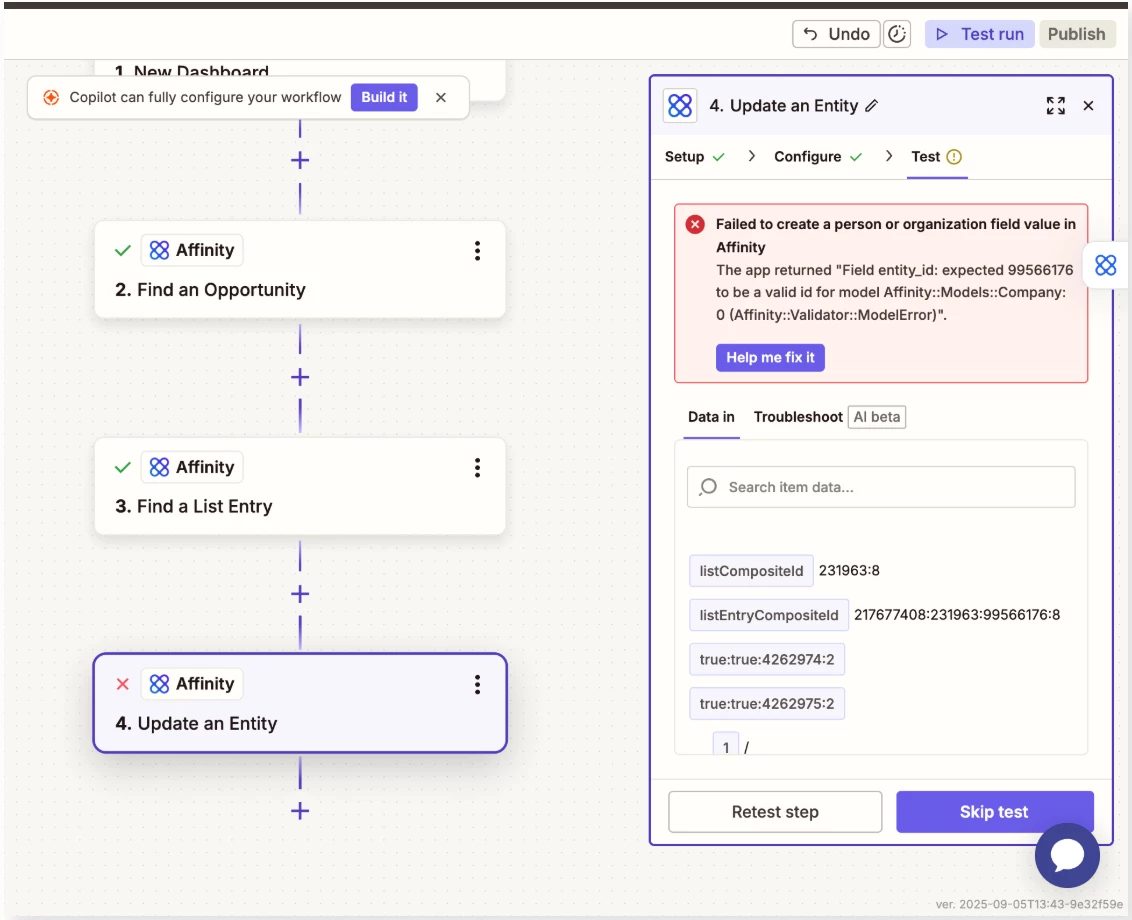Add step after Update an Entity

click(300, 811)
